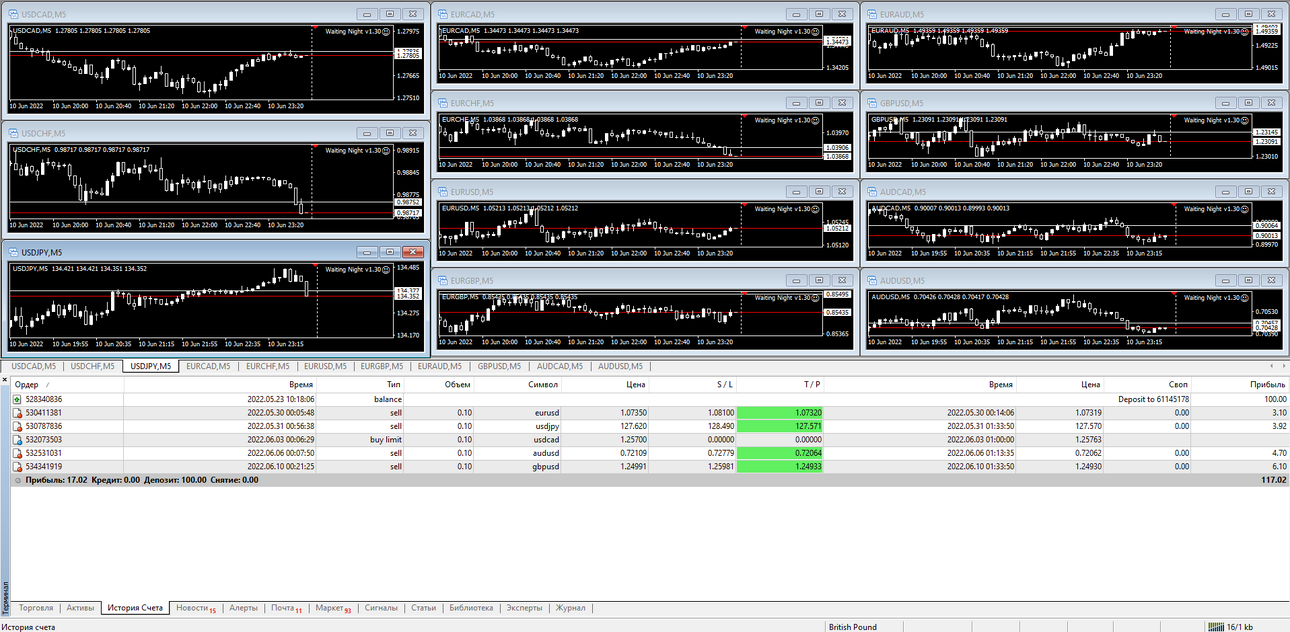This screenshot has height=632, width=1290.
Task: Open the Журнал terminal tab
Action: pos(570,608)
